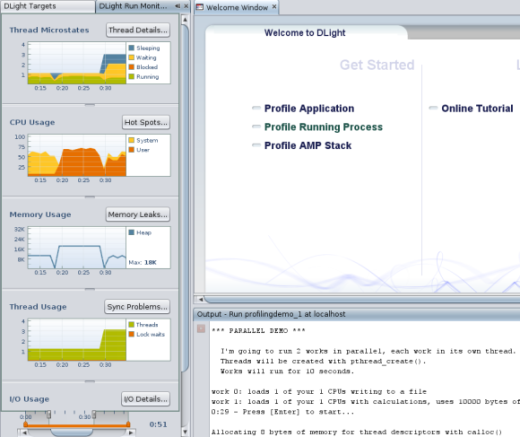Click the Blocked legend color swatch
This screenshot has width=520, height=437.
tap(131, 67)
